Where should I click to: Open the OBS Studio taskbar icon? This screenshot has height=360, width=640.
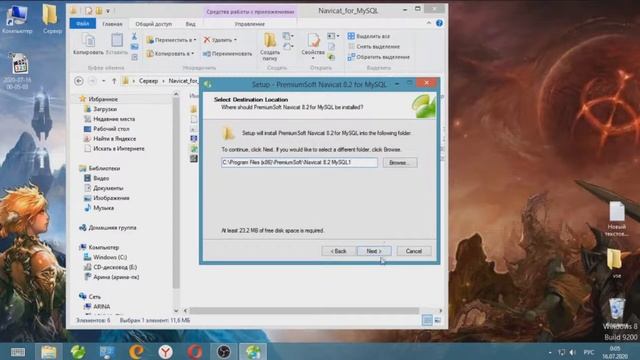[x=224, y=351]
